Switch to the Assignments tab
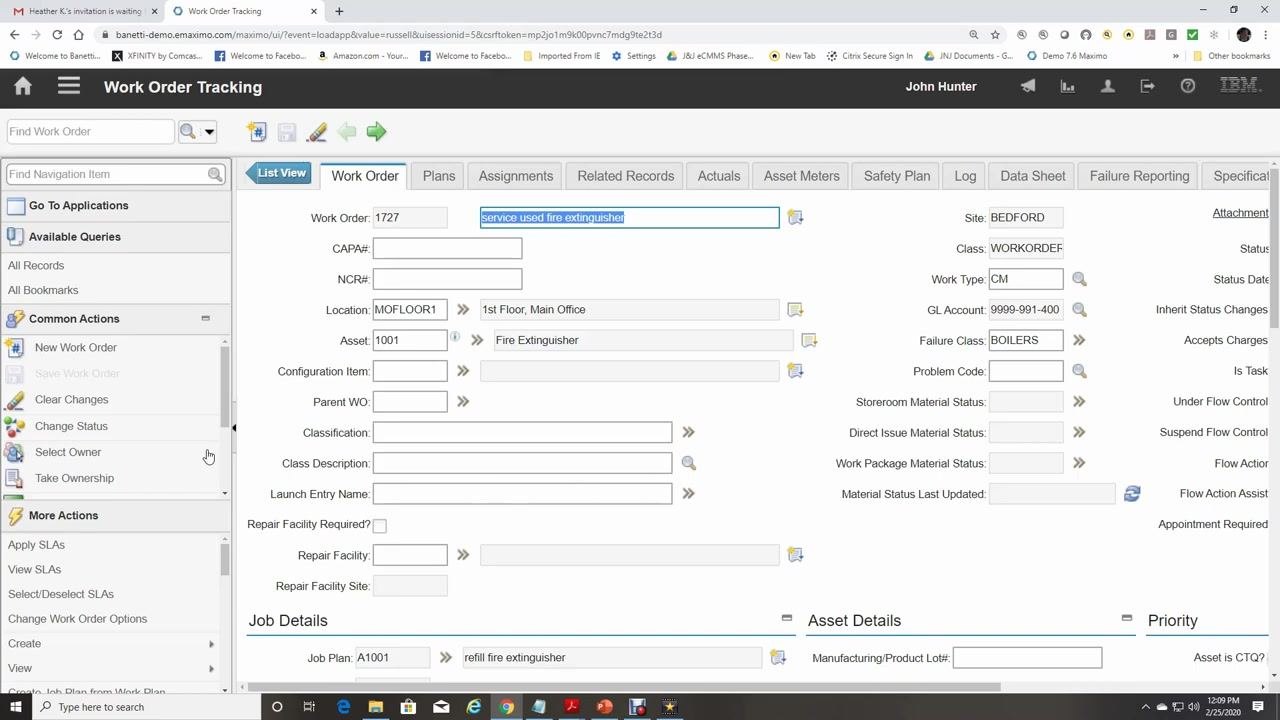The height and width of the screenshot is (720, 1280). (x=515, y=176)
